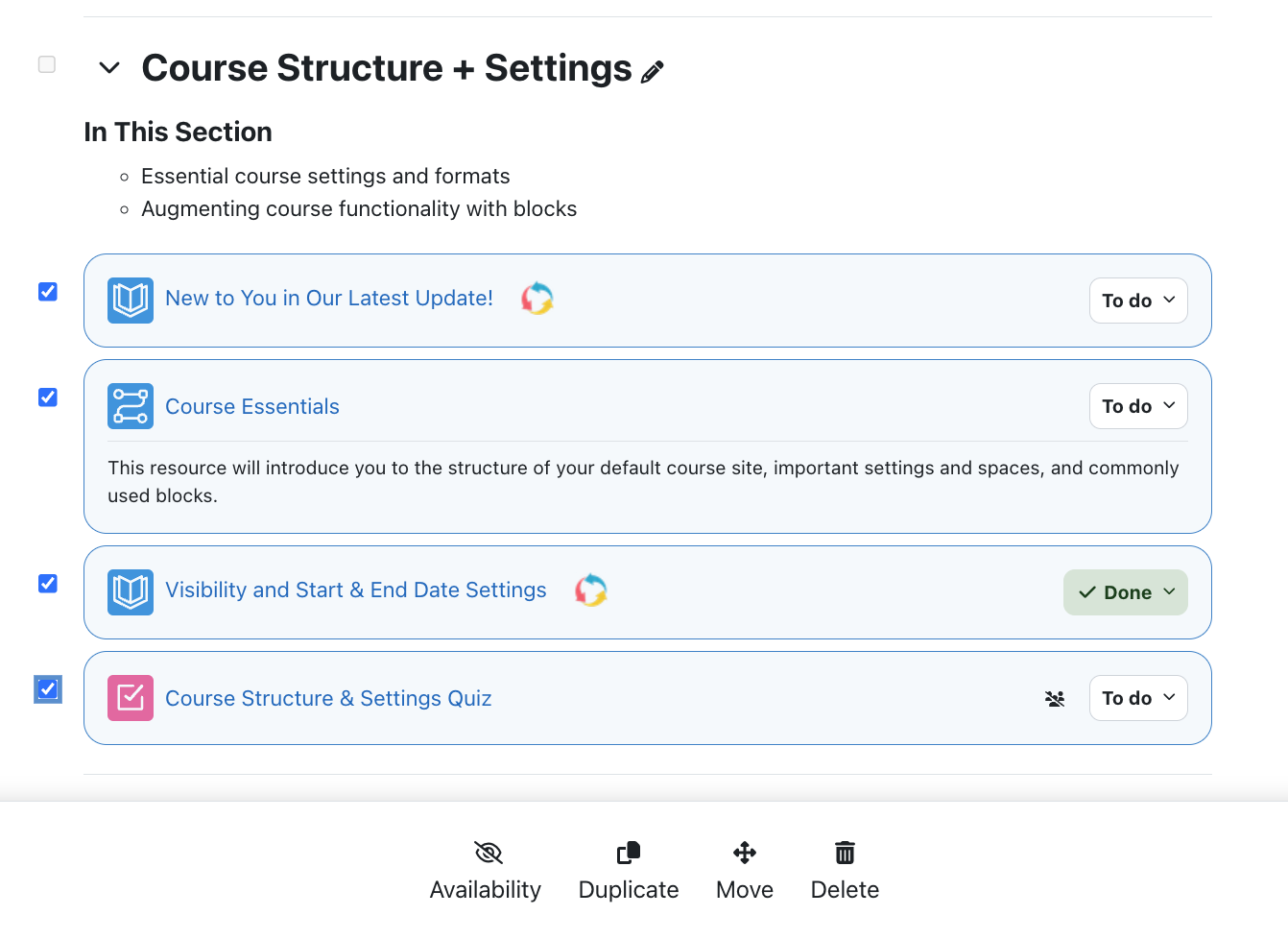Click the Course Essentials lesson icon
This screenshot has height=939, width=1288.
coord(131,406)
